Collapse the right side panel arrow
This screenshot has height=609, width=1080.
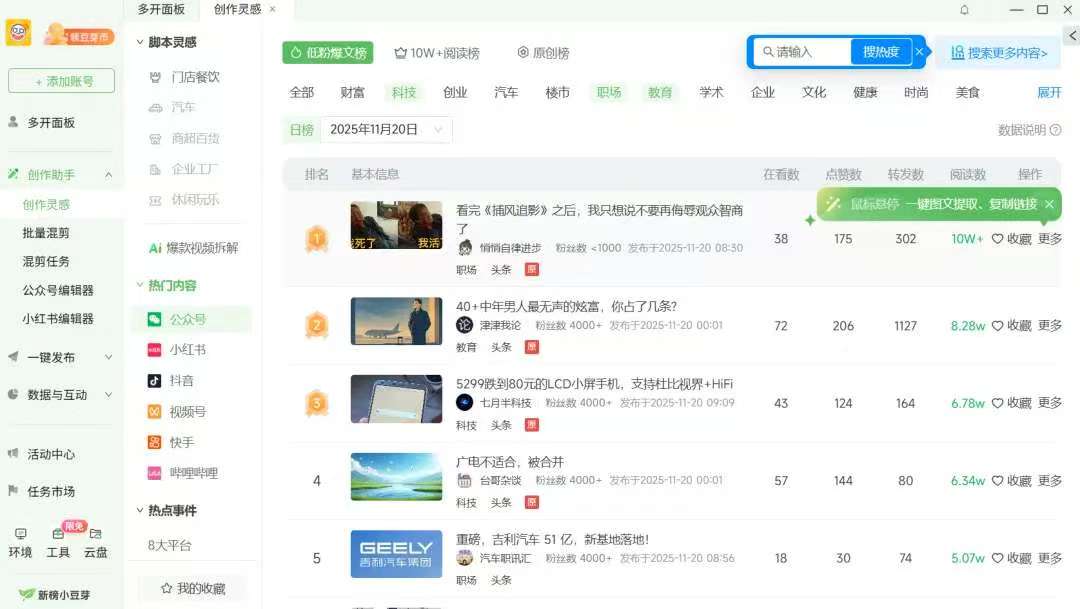point(1072,35)
